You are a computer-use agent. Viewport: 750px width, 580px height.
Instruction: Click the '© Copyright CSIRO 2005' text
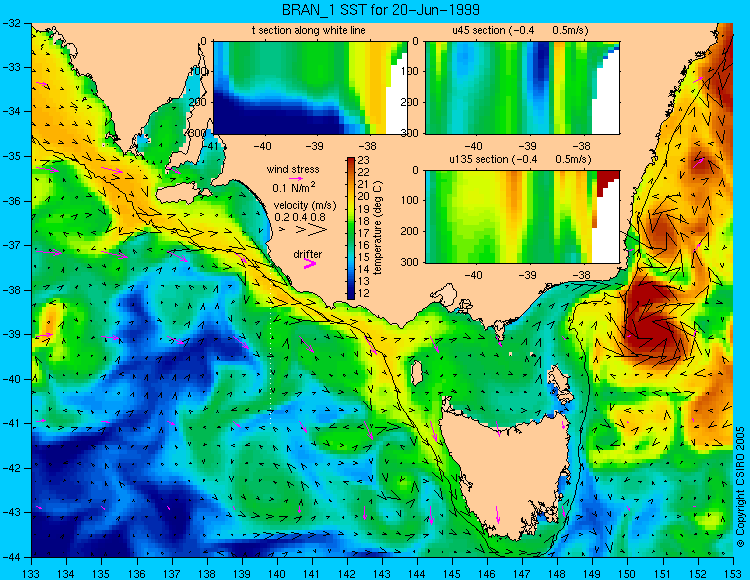[740, 487]
